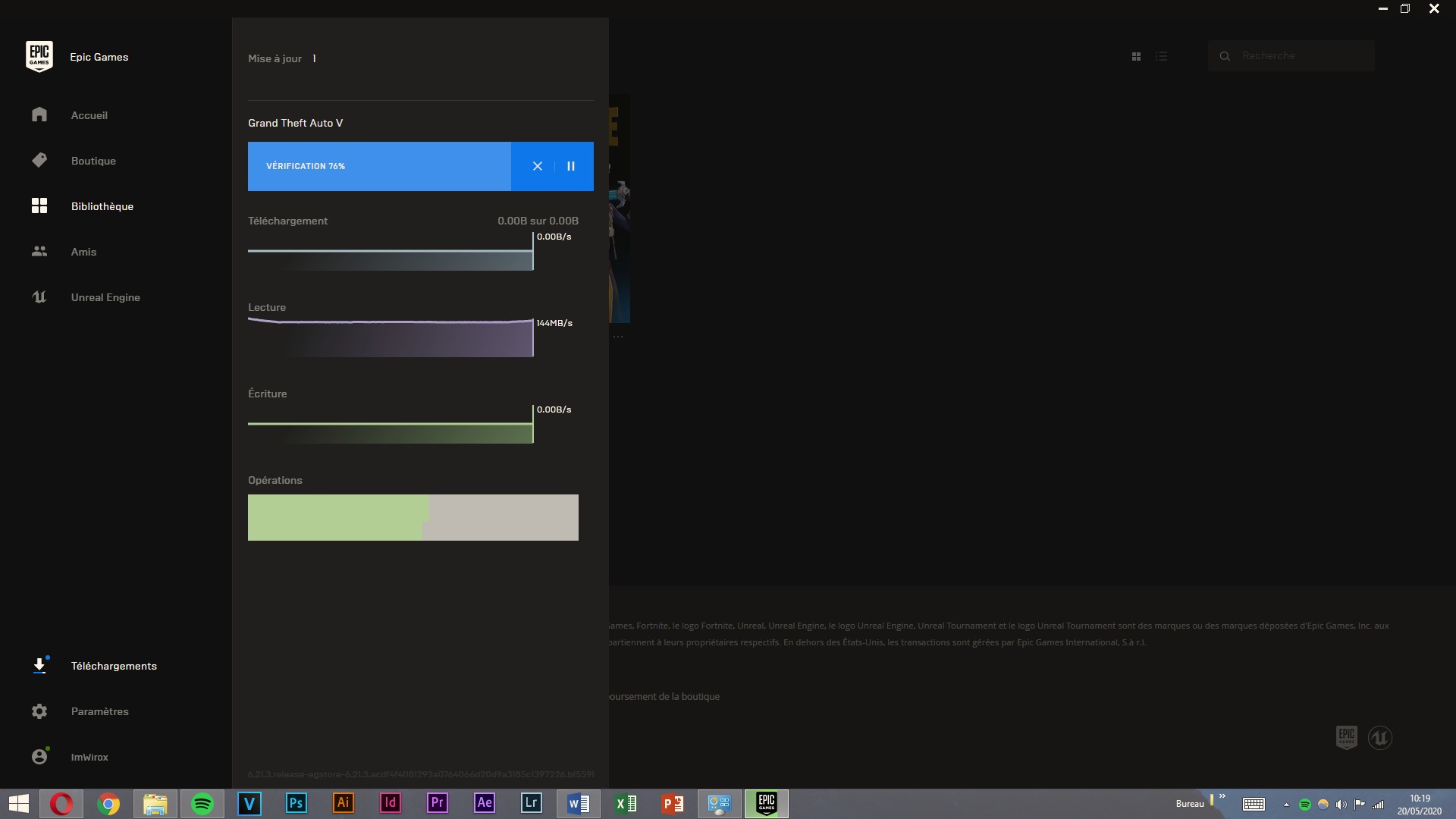Open the Amis friends list
Viewport: 1456px width, 819px height.
(83, 252)
